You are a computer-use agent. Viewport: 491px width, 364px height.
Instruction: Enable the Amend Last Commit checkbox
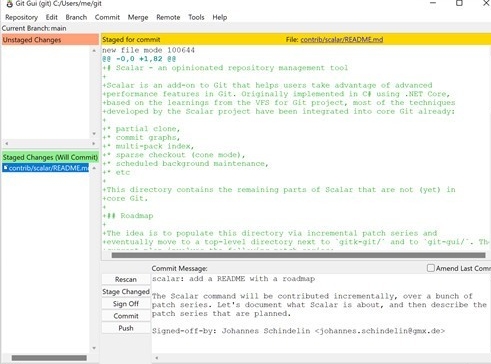coord(431,268)
